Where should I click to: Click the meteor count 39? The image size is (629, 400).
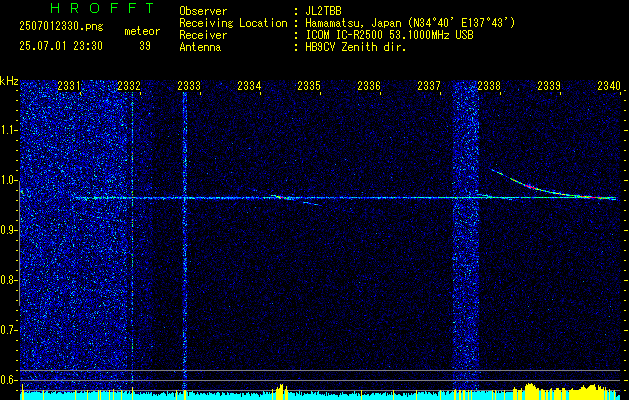145,46
